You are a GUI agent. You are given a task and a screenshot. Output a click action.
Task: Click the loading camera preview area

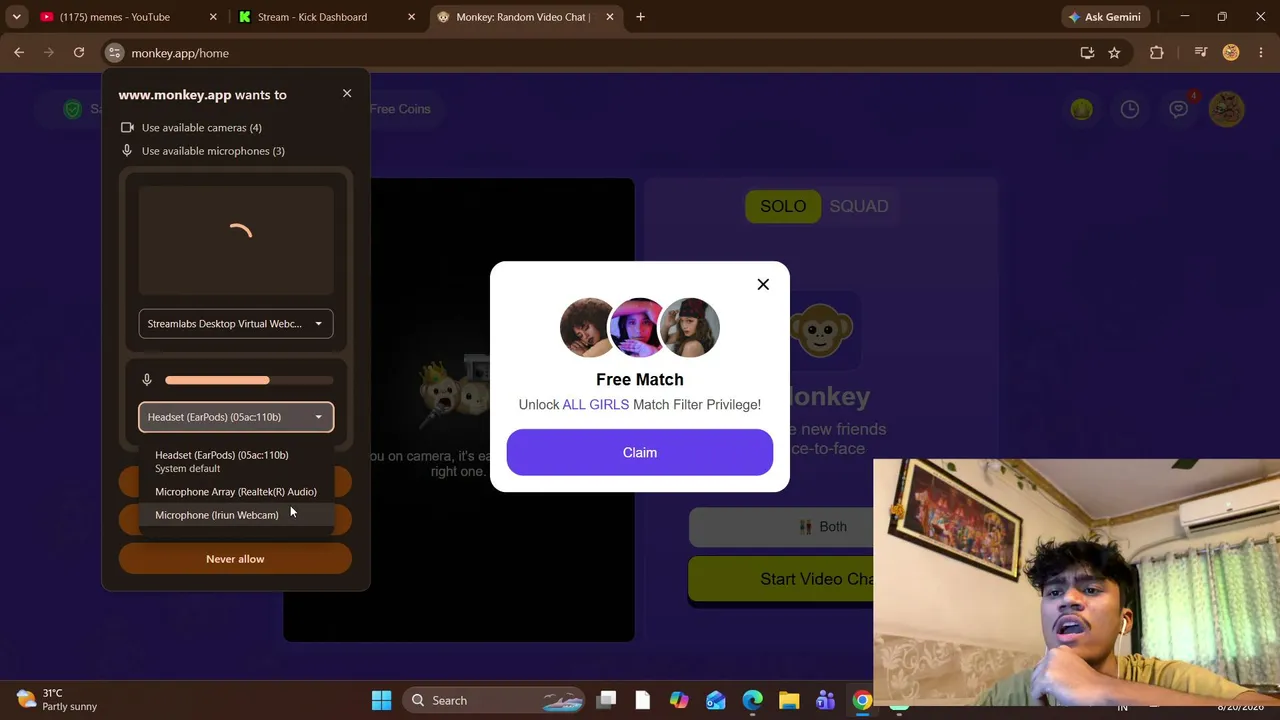click(236, 240)
